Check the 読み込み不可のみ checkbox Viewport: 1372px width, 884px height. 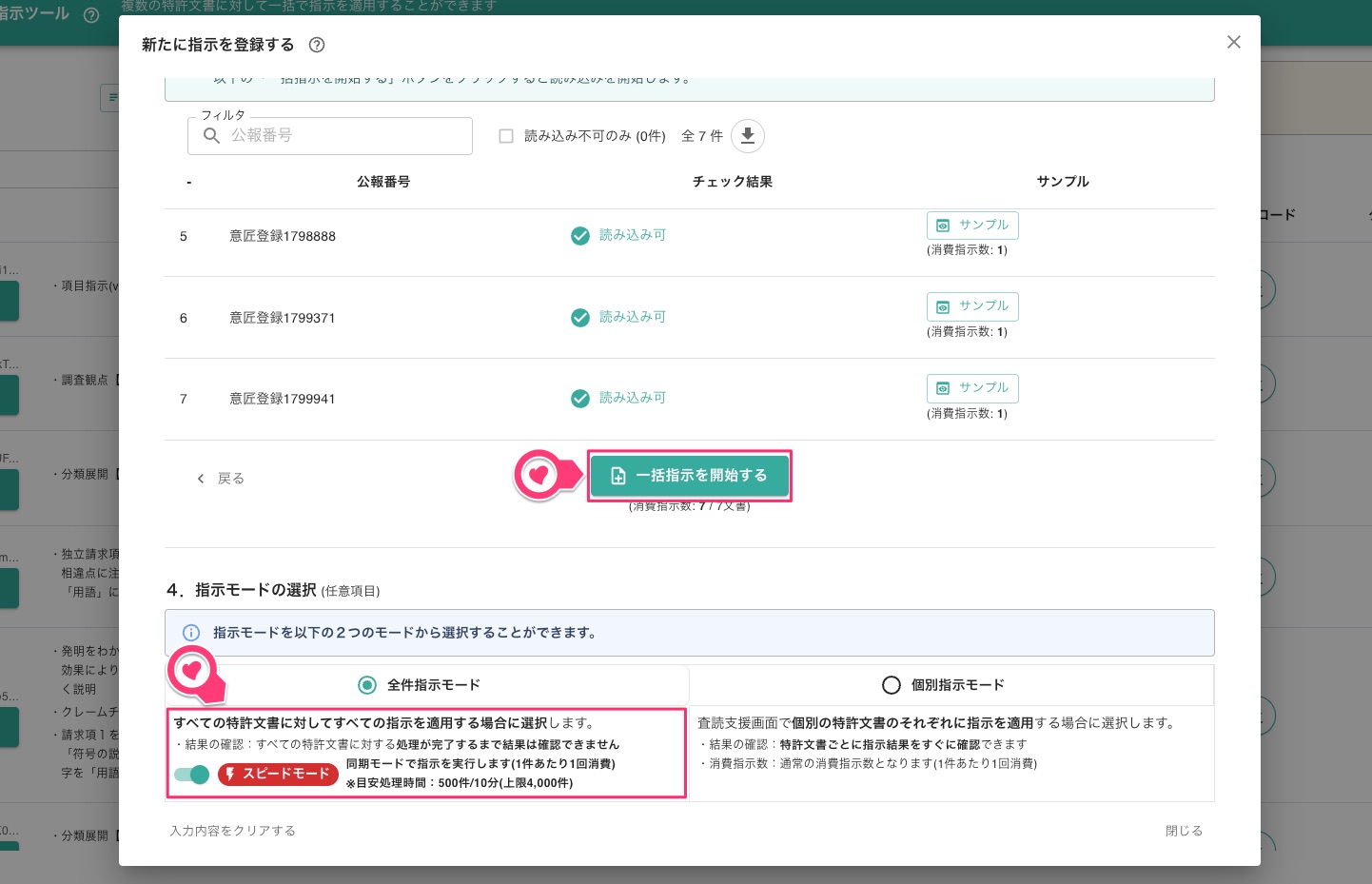[506, 136]
